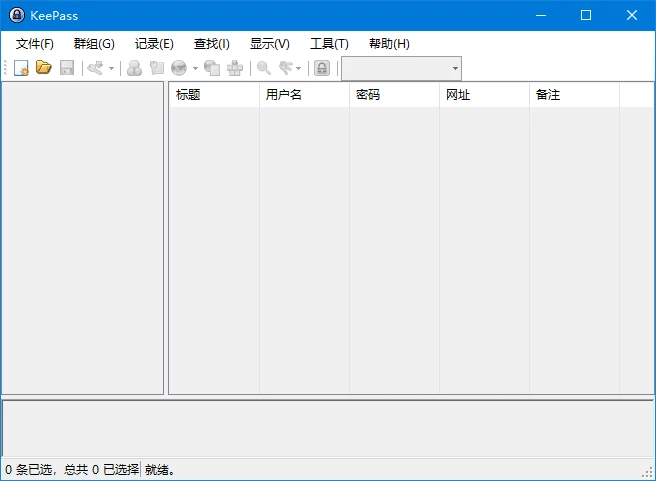This screenshot has height=481, width=656.
Task: Click the Copy Password icon
Action: 157,68
